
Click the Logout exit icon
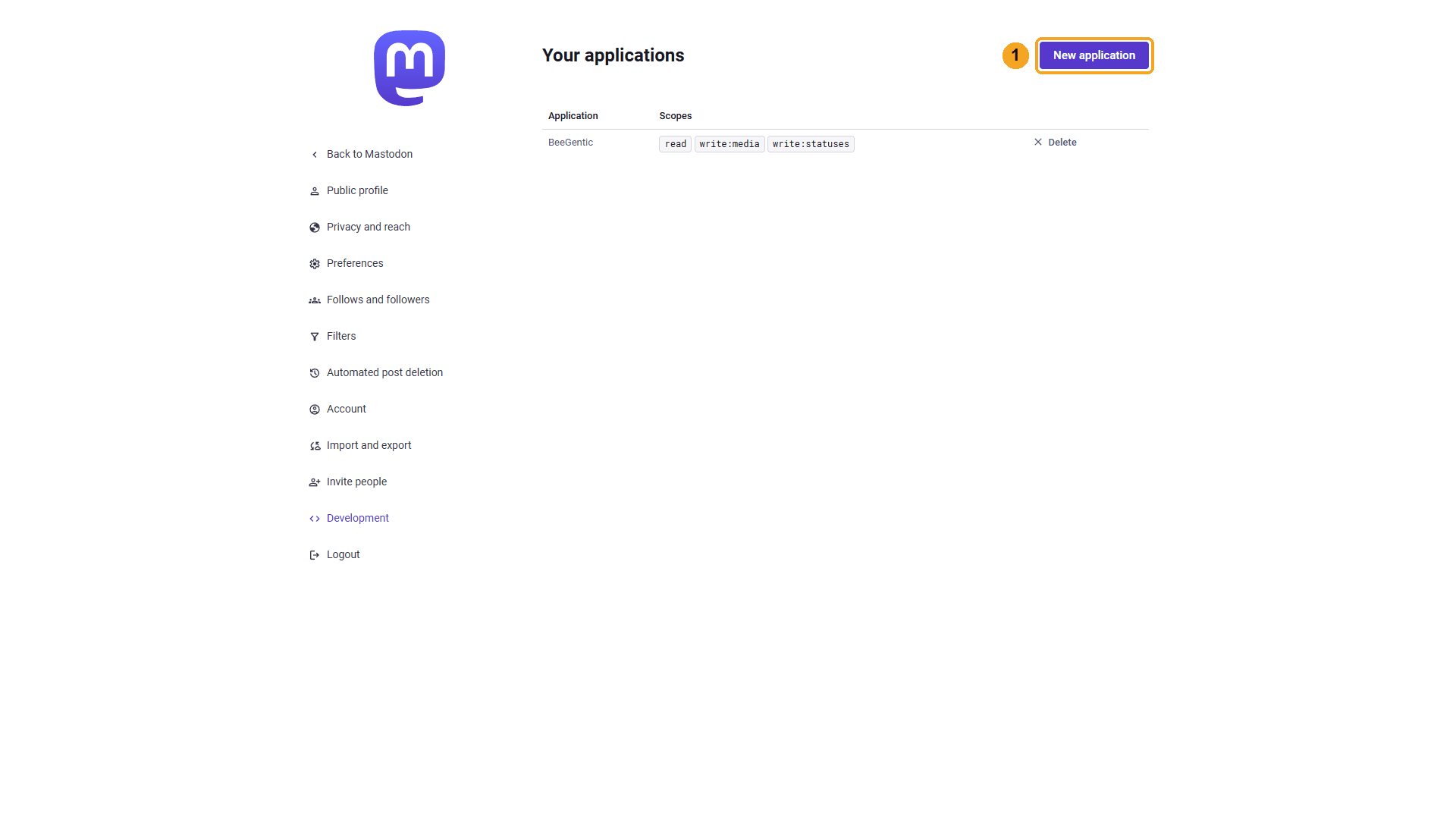coord(315,555)
